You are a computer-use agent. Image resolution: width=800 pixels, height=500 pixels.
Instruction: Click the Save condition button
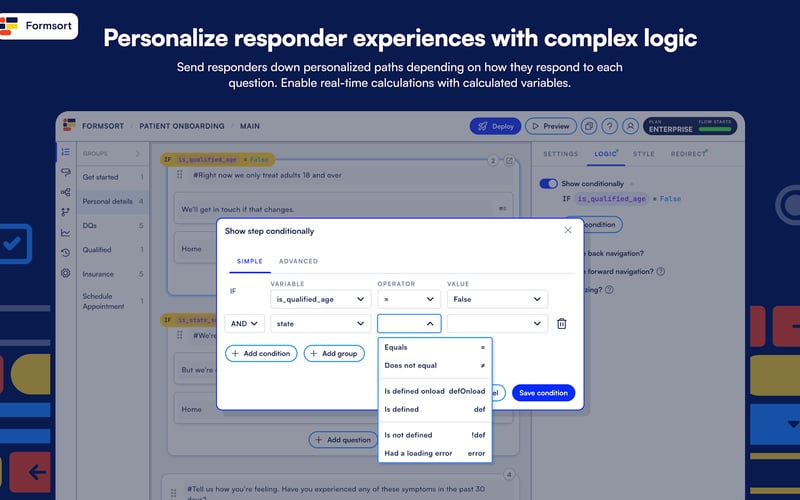[543, 393]
